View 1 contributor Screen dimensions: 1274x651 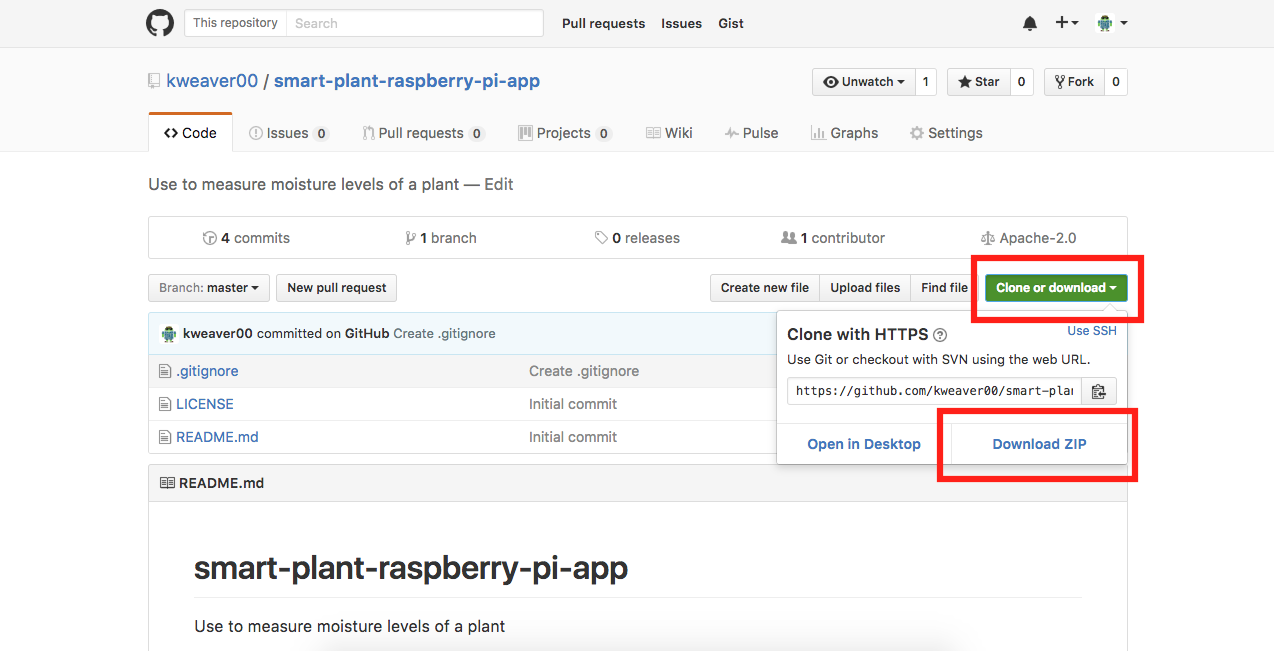coord(833,238)
